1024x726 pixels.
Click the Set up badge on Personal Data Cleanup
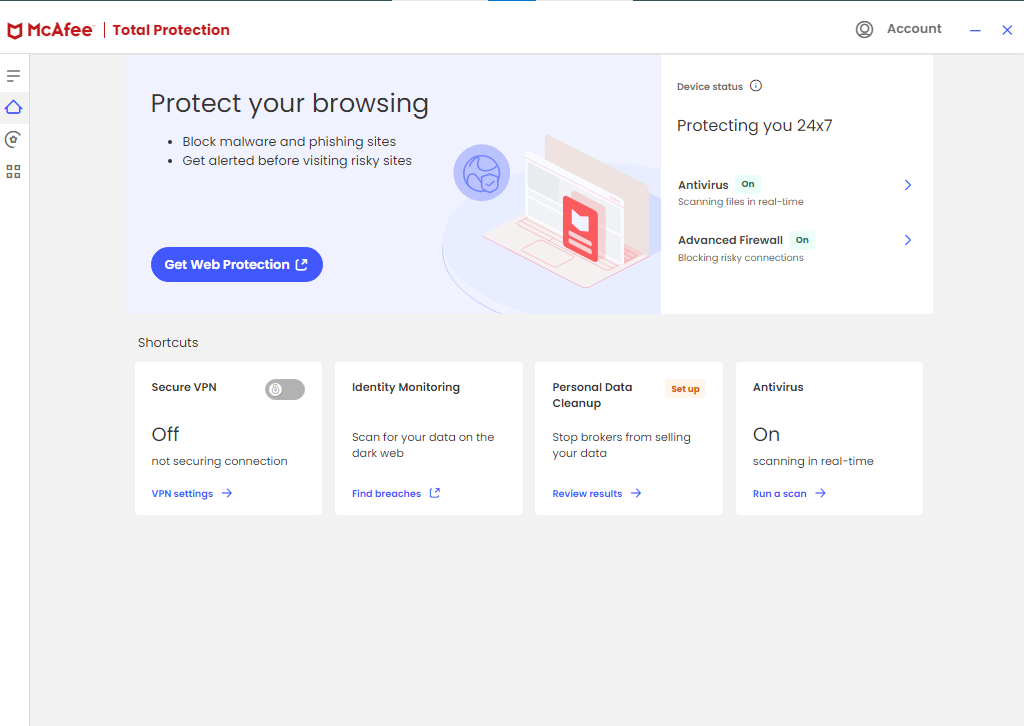685,389
